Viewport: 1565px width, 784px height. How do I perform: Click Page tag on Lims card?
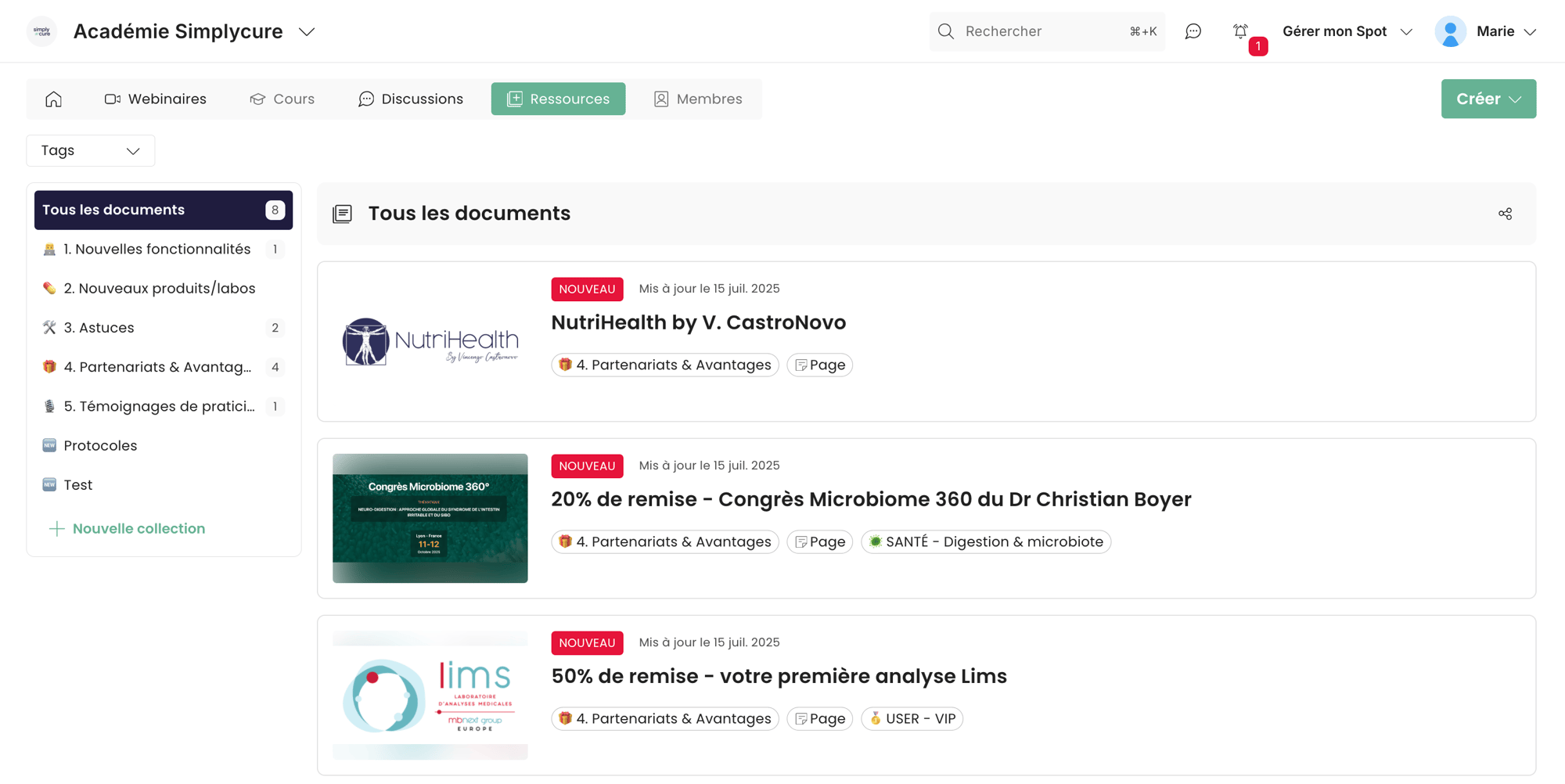[819, 718]
